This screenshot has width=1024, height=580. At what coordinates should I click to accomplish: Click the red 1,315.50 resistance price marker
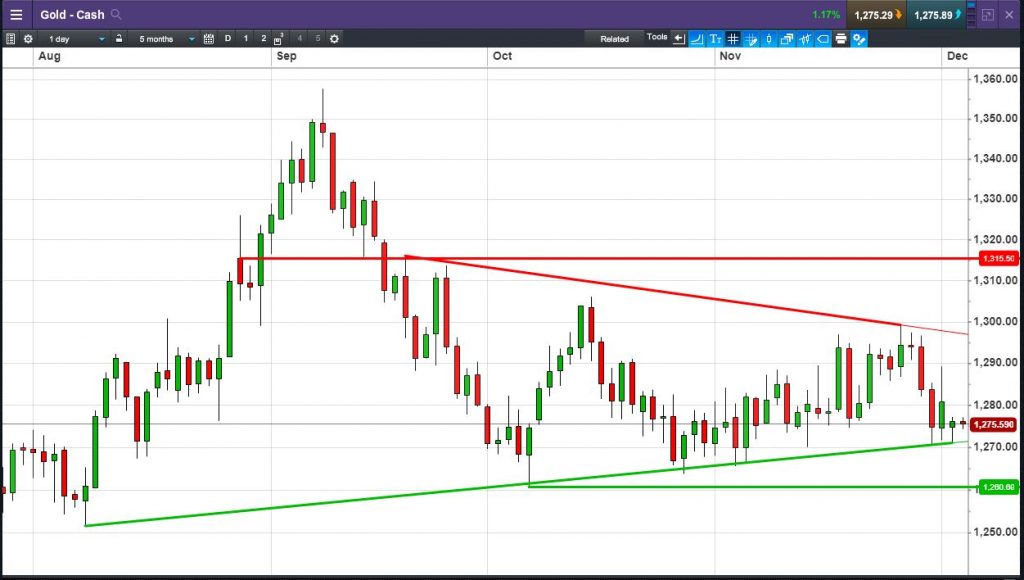tap(998, 259)
